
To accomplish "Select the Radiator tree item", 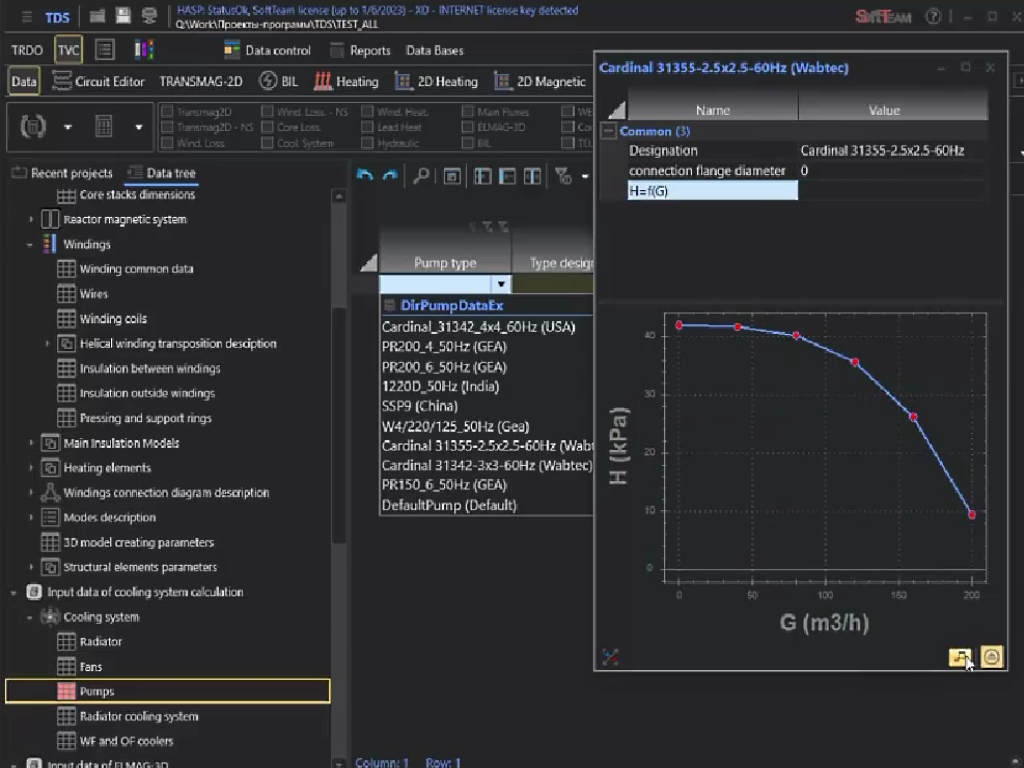I will [101, 642].
